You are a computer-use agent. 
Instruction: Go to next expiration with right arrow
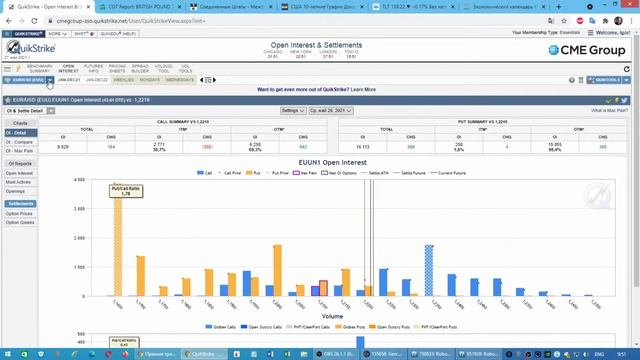(214, 80)
